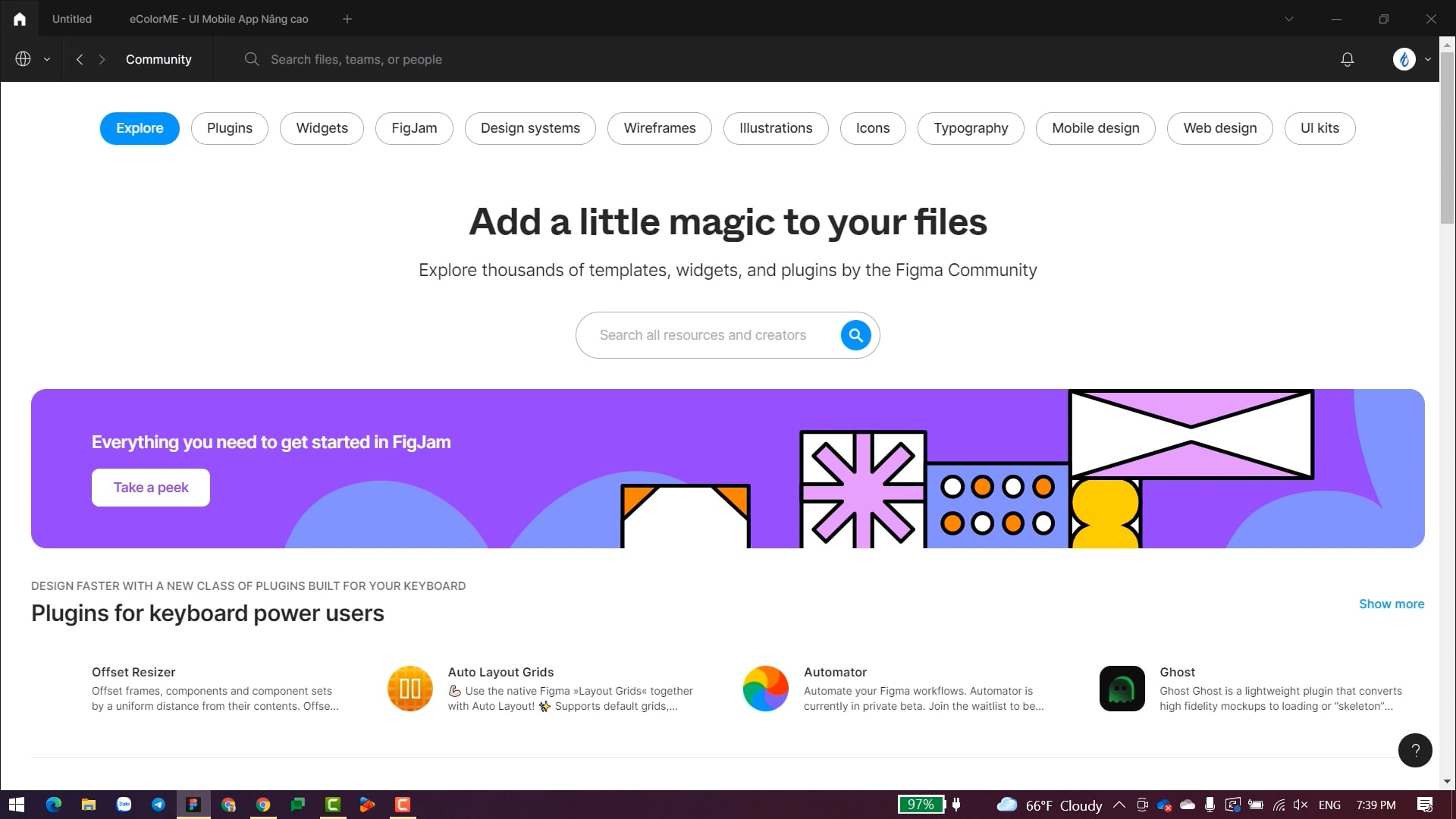Viewport: 1456px width, 819px height.
Task: Show hidden system tray icons
Action: (x=1119, y=805)
